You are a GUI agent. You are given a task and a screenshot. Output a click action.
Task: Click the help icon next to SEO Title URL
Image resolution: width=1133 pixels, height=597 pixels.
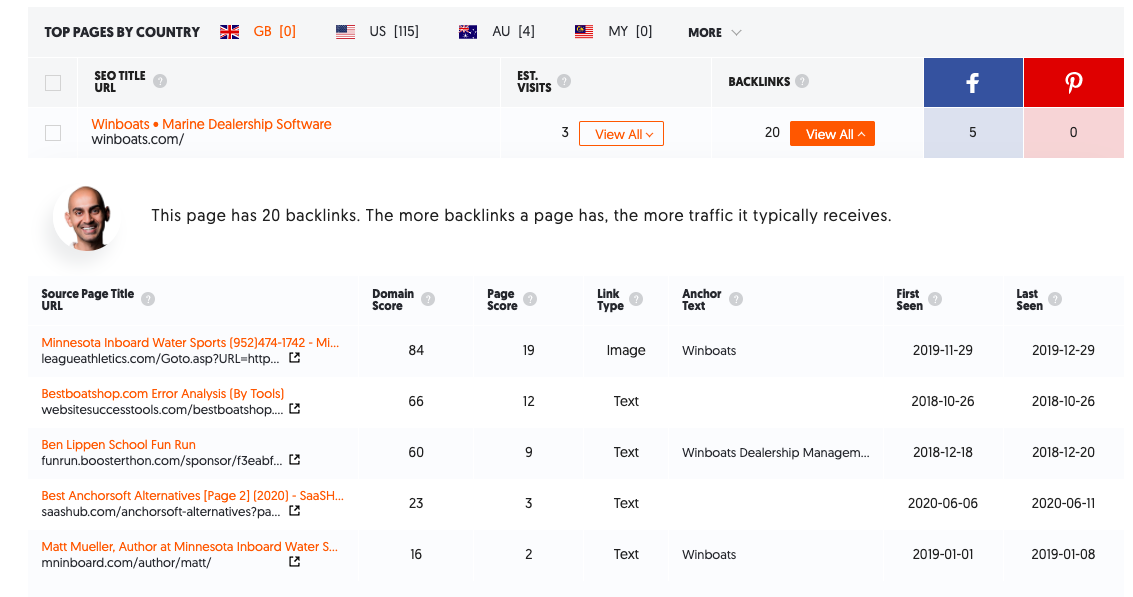[160, 81]
